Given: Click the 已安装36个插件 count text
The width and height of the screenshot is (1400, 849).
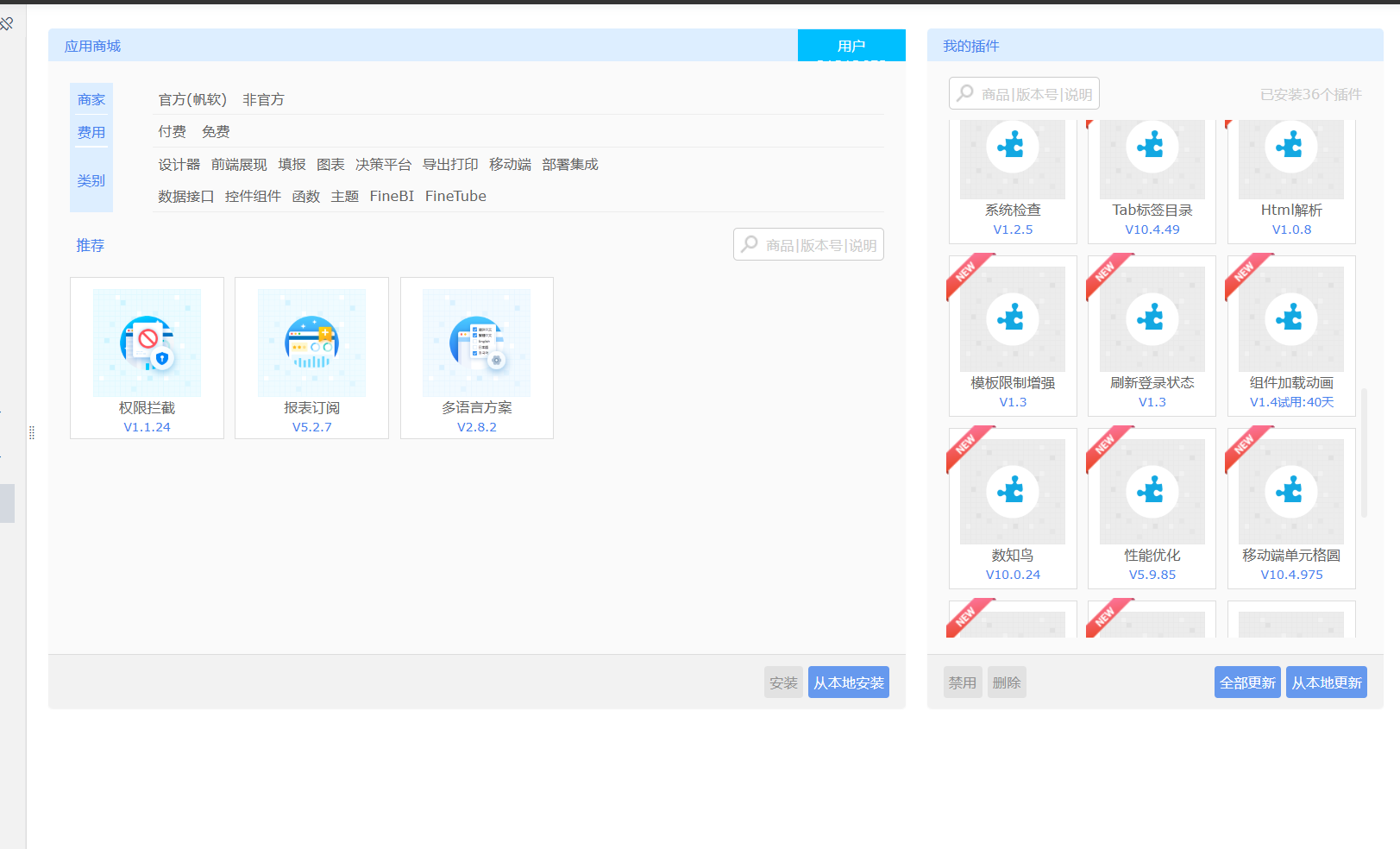Looking at the screenshot, I should 1311,94.
